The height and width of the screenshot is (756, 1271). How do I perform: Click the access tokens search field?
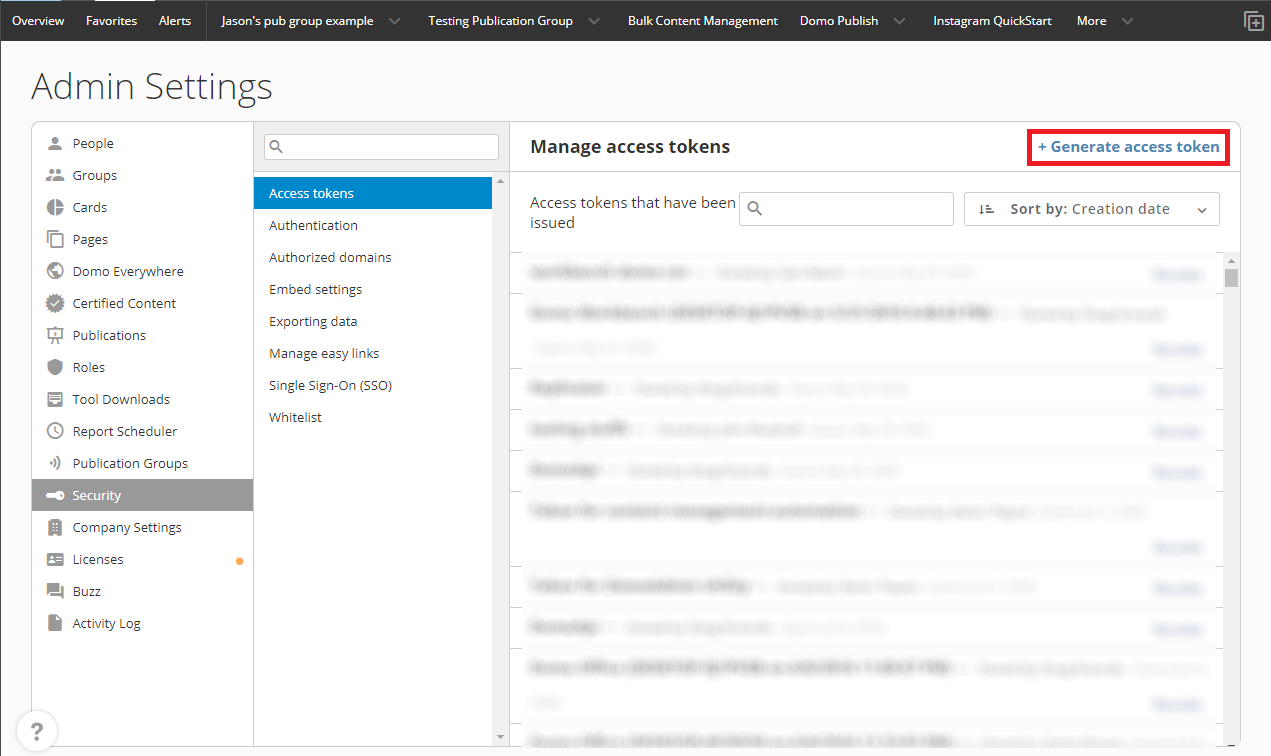click(x=846, y=209)
